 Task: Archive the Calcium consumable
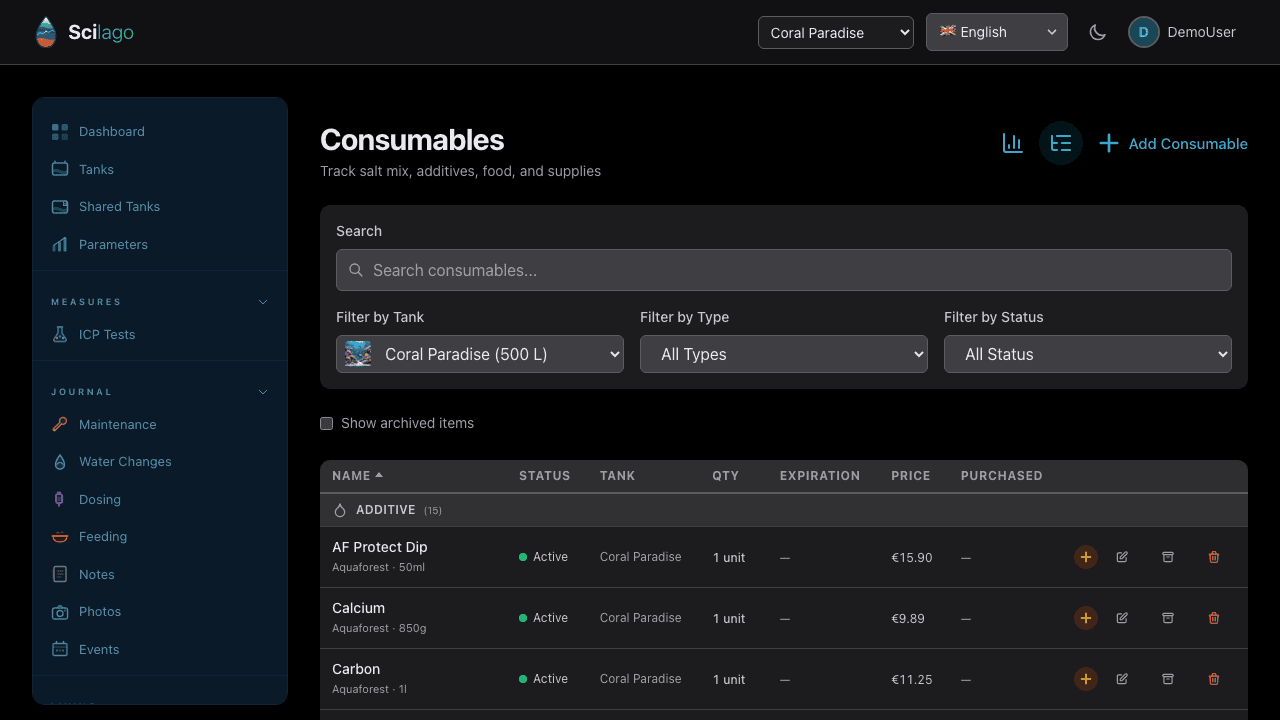click(x=1168, y=618)
